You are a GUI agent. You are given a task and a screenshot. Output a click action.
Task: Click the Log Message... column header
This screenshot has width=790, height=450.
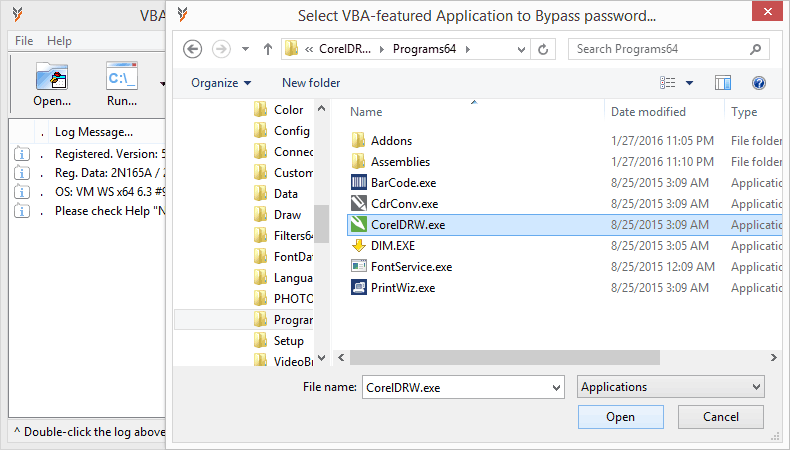coord(94,132)
